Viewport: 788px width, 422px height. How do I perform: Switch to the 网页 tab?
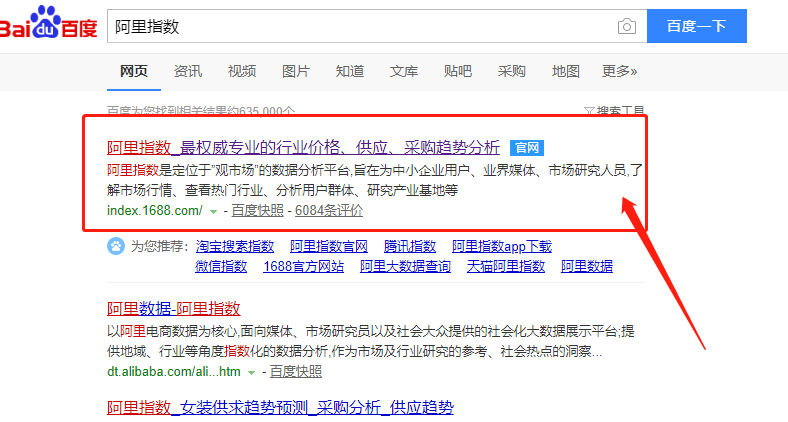[x=134, y=71]
